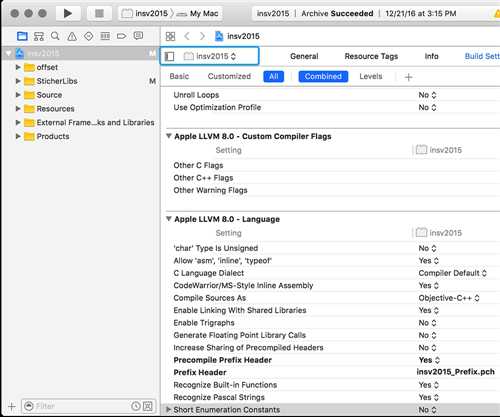Open the insv2015 target selector popup

(x=210, y=56)
